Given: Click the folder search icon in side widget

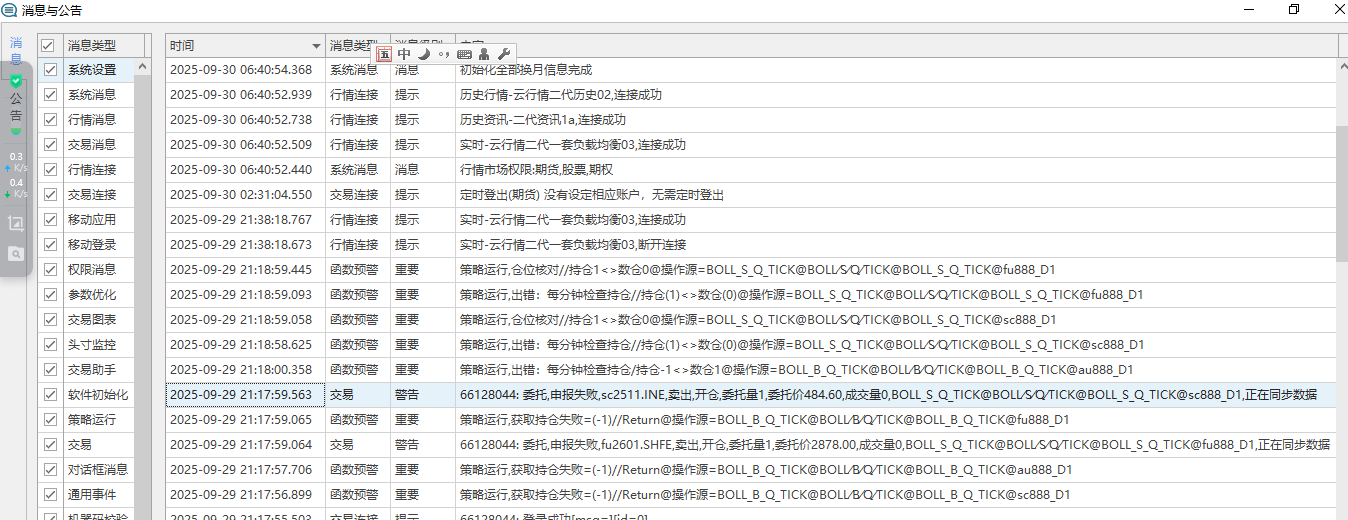Looking at the screenshot, I should (16, 254).
